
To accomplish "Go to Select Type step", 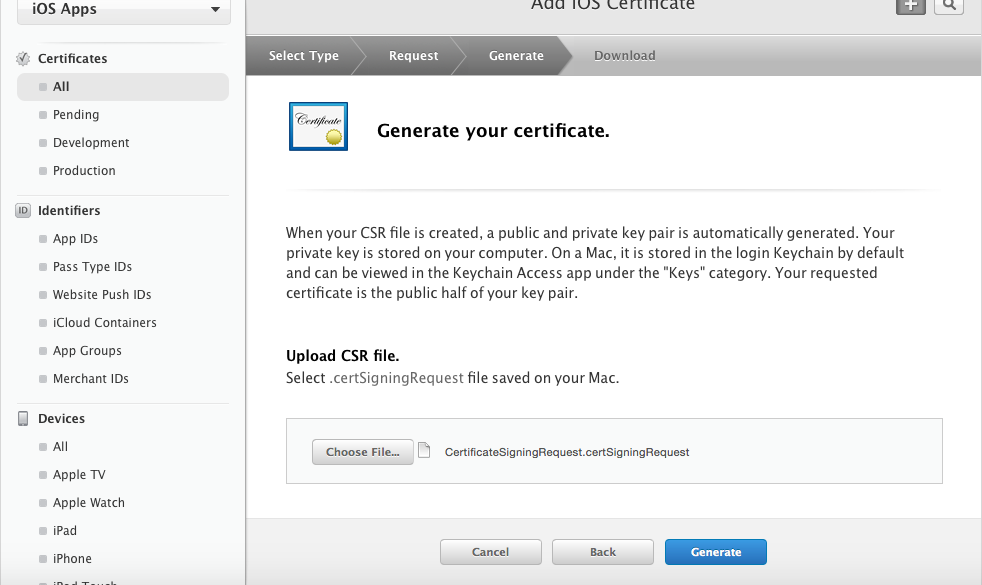I will [303, 56].
